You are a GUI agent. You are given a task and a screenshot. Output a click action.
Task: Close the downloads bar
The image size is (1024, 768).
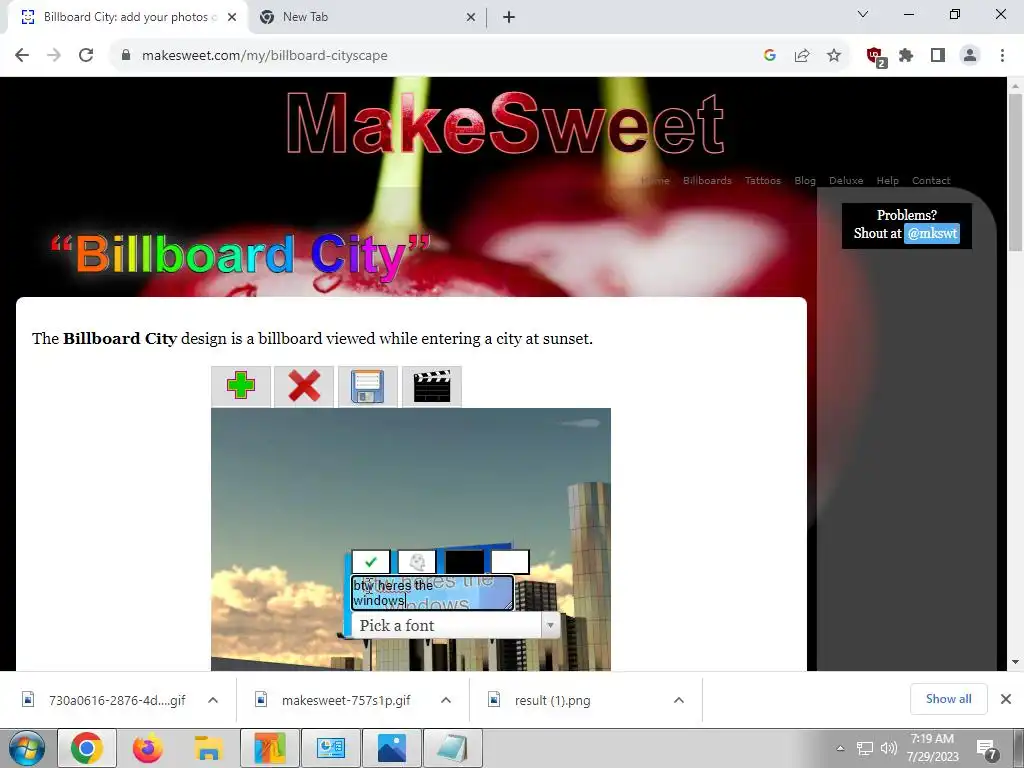tap(1006, 699)
